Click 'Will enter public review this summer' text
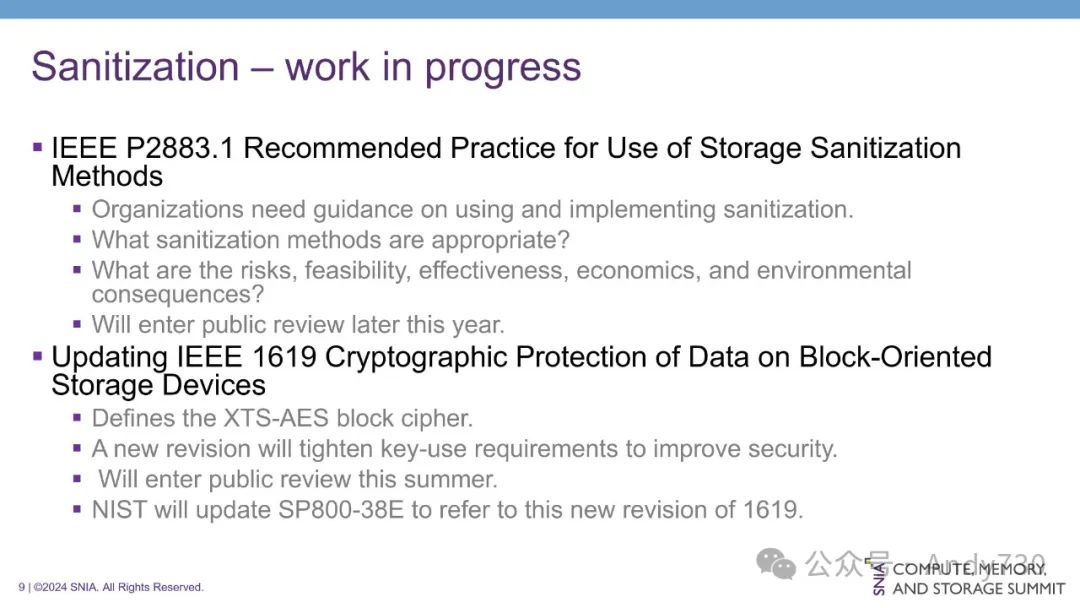The image size is (1080, 608). coord(297,479)
